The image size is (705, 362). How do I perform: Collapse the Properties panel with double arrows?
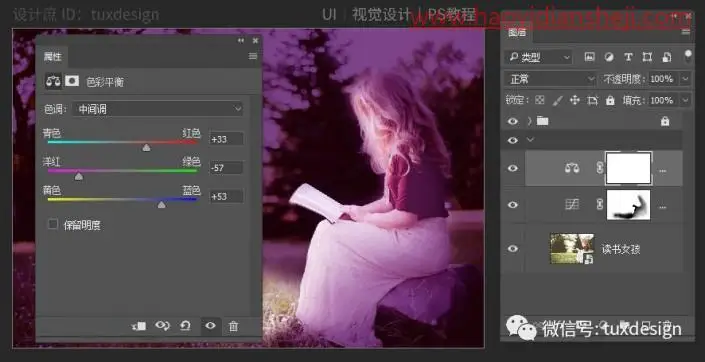[x=241, y=40]
